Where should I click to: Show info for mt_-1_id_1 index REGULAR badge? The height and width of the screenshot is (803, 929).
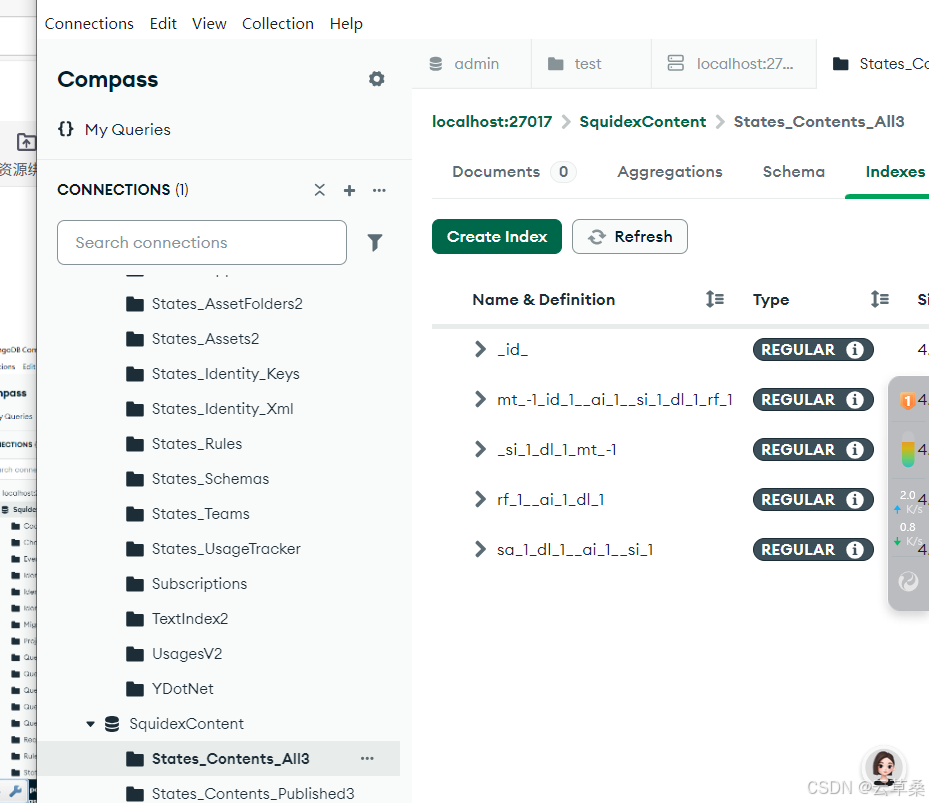tap(854, 399)
